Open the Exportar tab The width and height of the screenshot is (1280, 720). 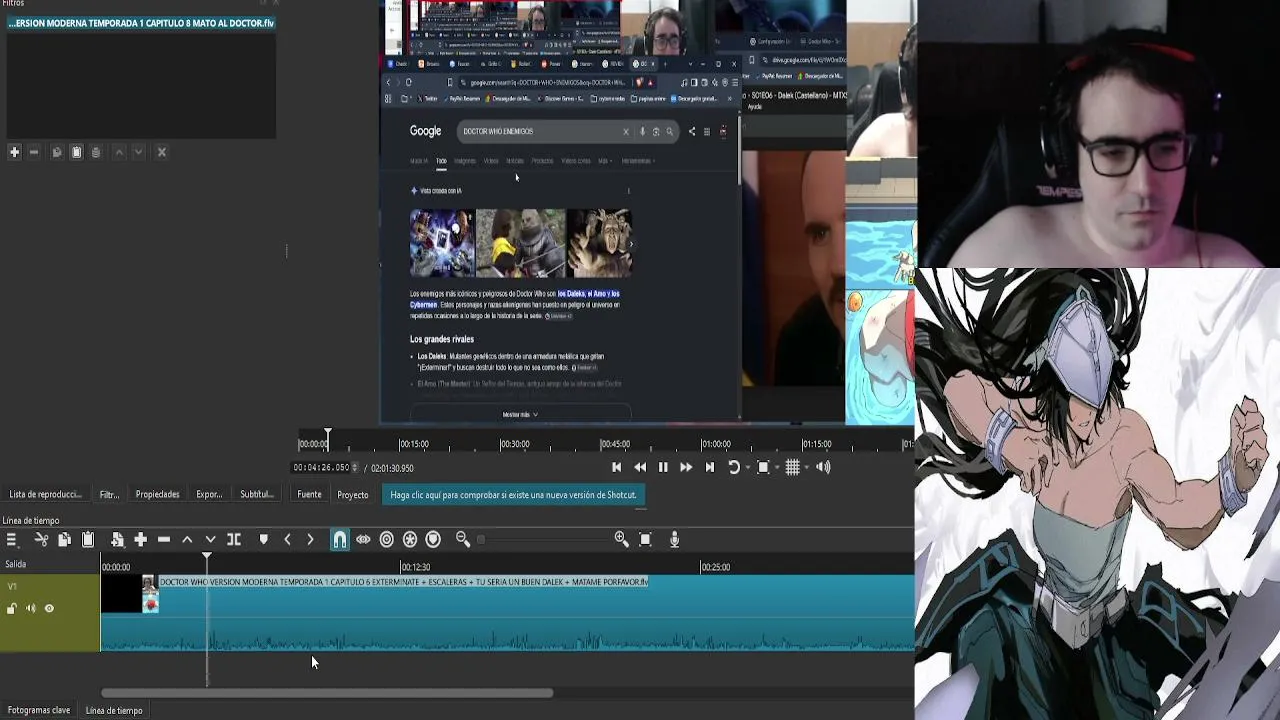click(209, 494)
